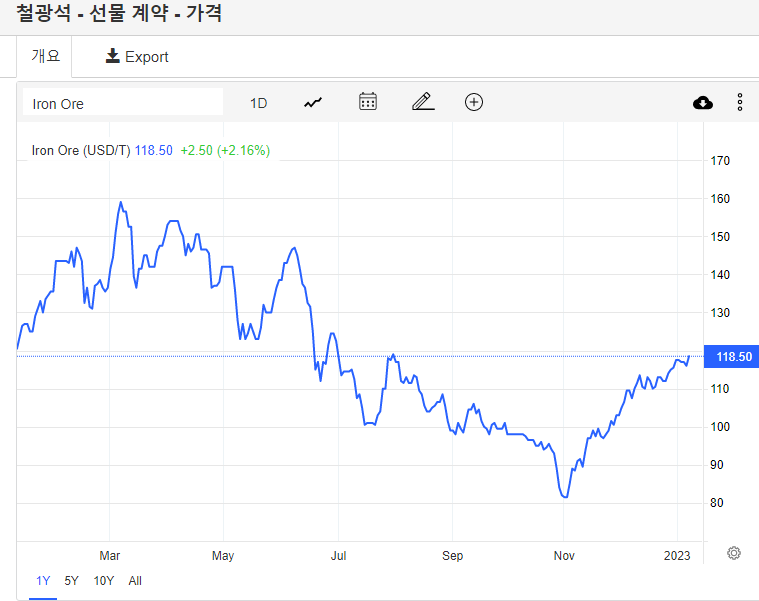Open the three-dot more options menu

(740, 103)
